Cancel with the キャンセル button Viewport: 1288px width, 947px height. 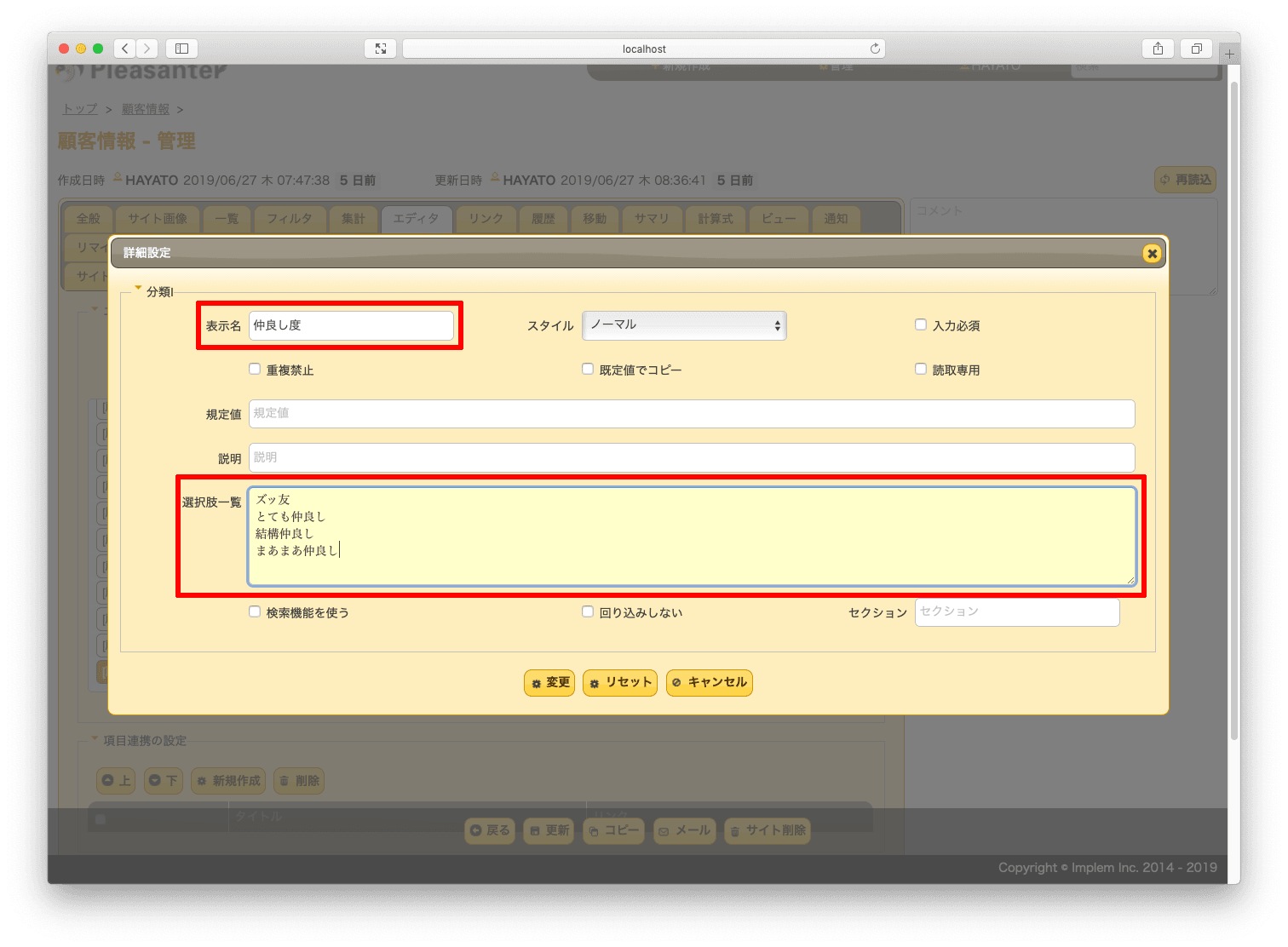click(710, 682)
